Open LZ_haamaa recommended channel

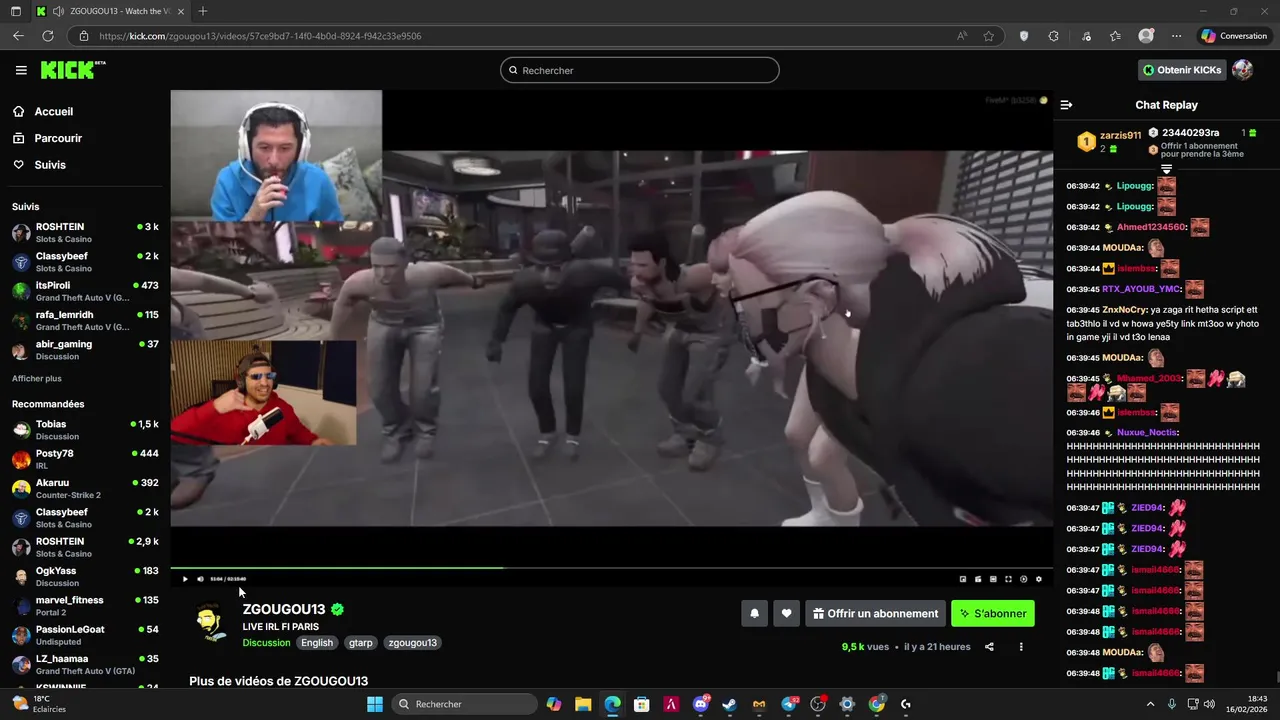(85, 665)
